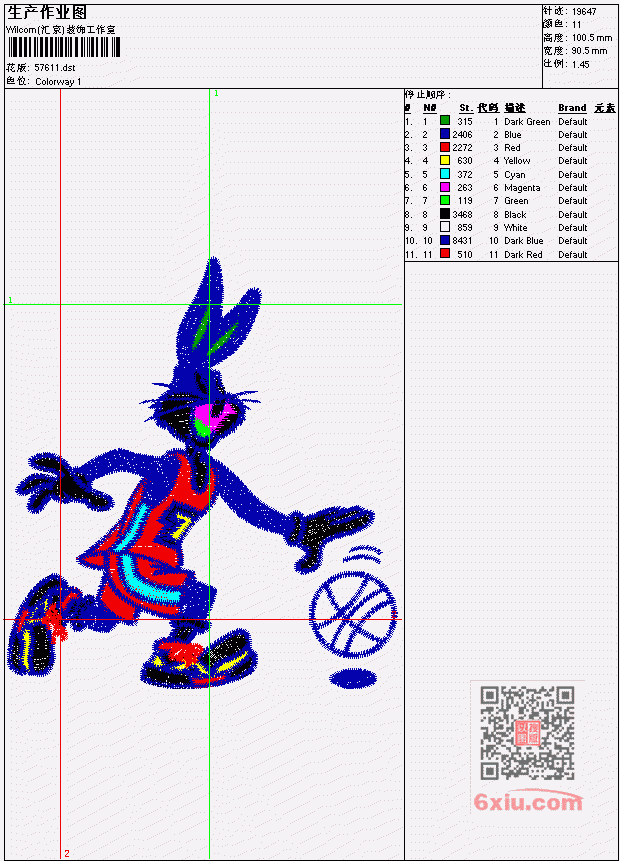Click the "St." column header
This screenshot has width=620, height=861.
466,108
